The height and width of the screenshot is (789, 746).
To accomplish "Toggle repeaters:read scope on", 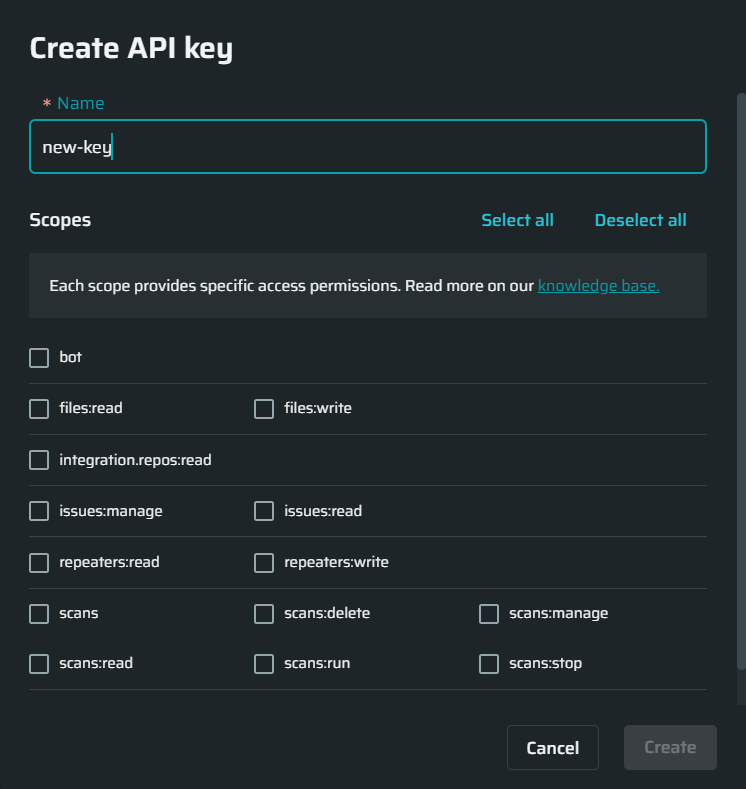I will click(39, 563).
